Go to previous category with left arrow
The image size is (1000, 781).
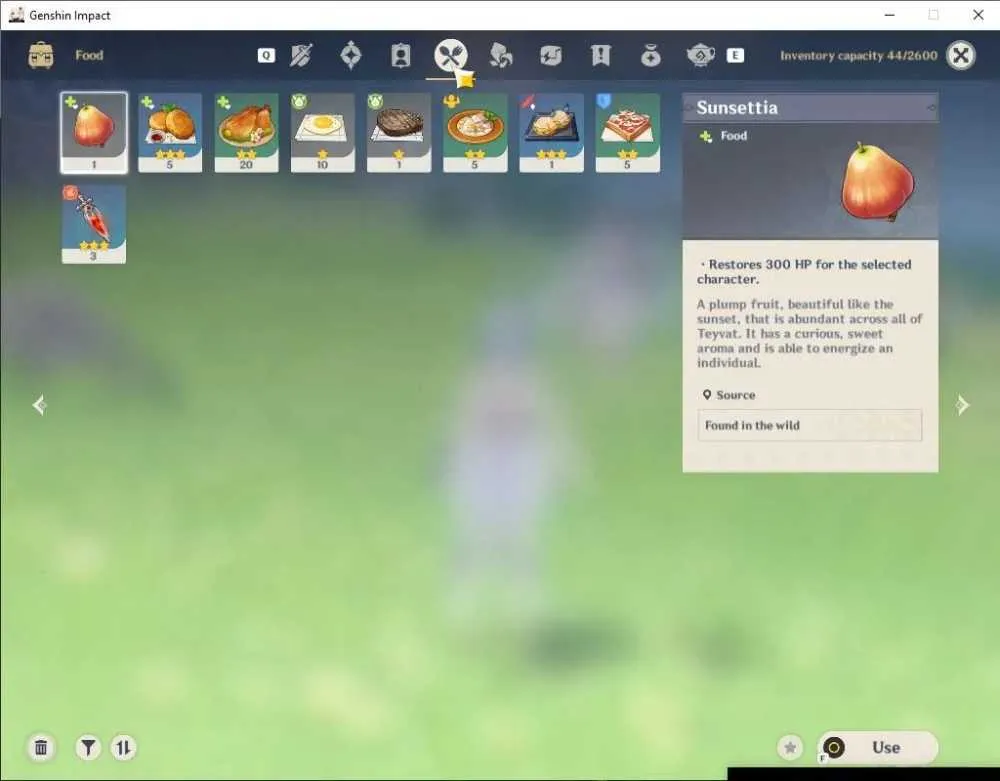(x=40, y=405)
